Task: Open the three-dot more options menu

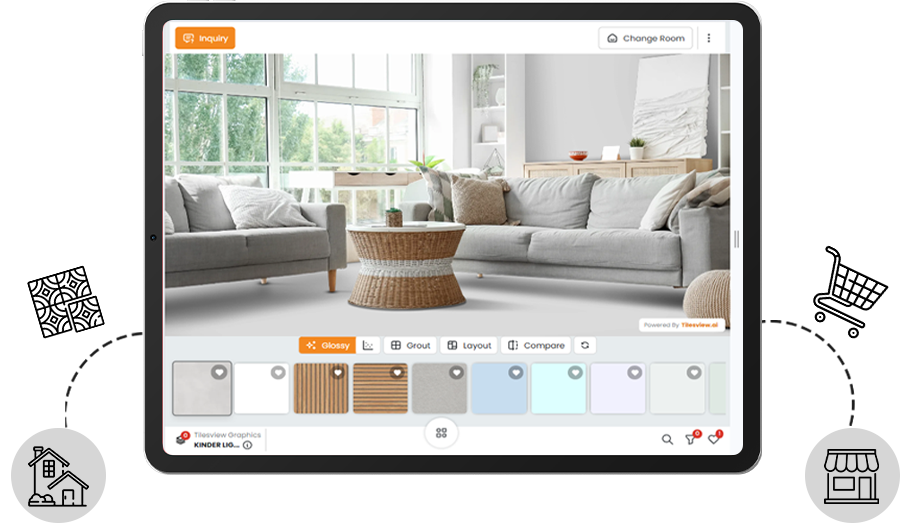Action: (x=709, y=38)
